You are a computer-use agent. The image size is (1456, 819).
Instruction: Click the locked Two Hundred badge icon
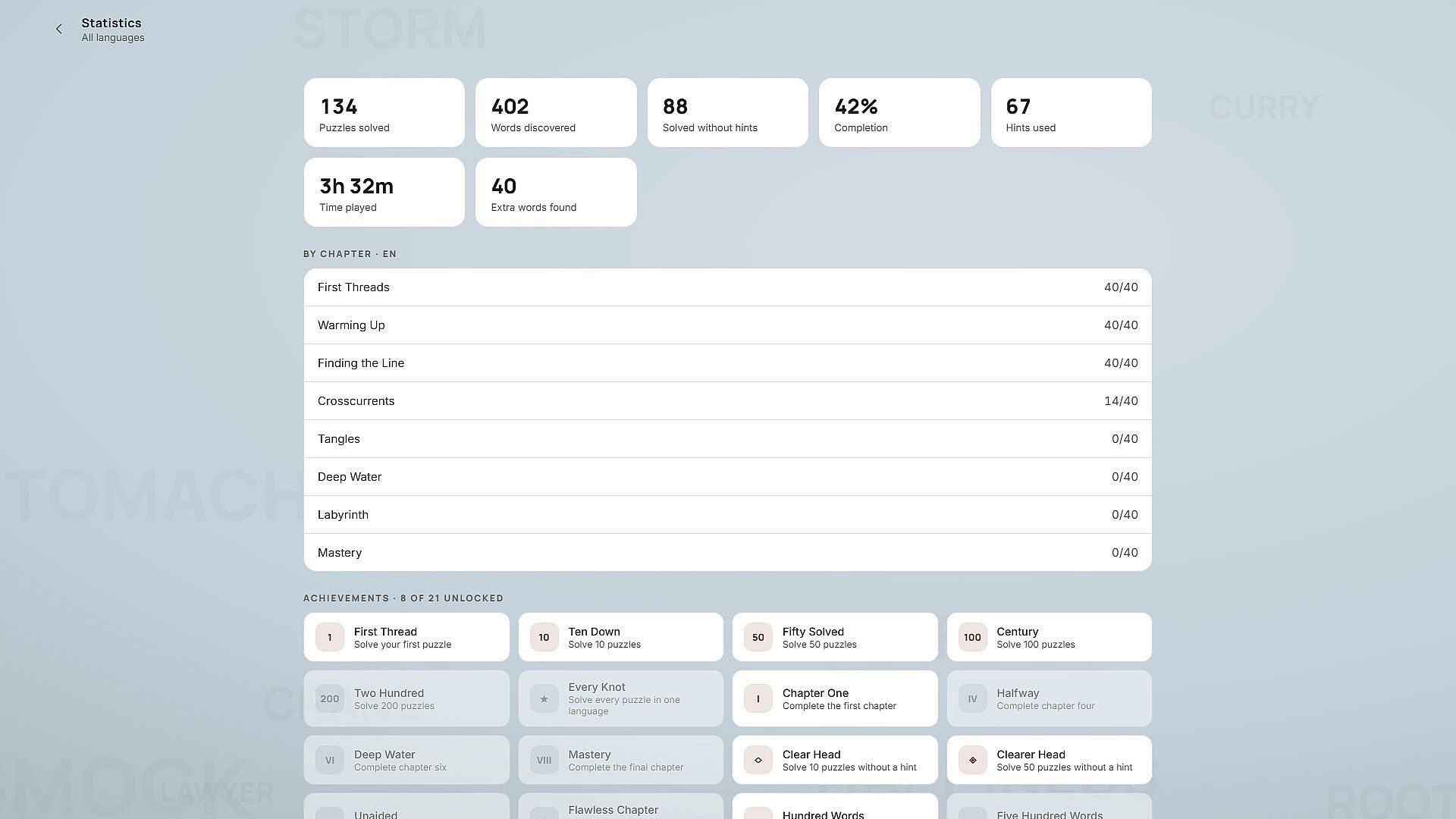[x=330, y=699]
